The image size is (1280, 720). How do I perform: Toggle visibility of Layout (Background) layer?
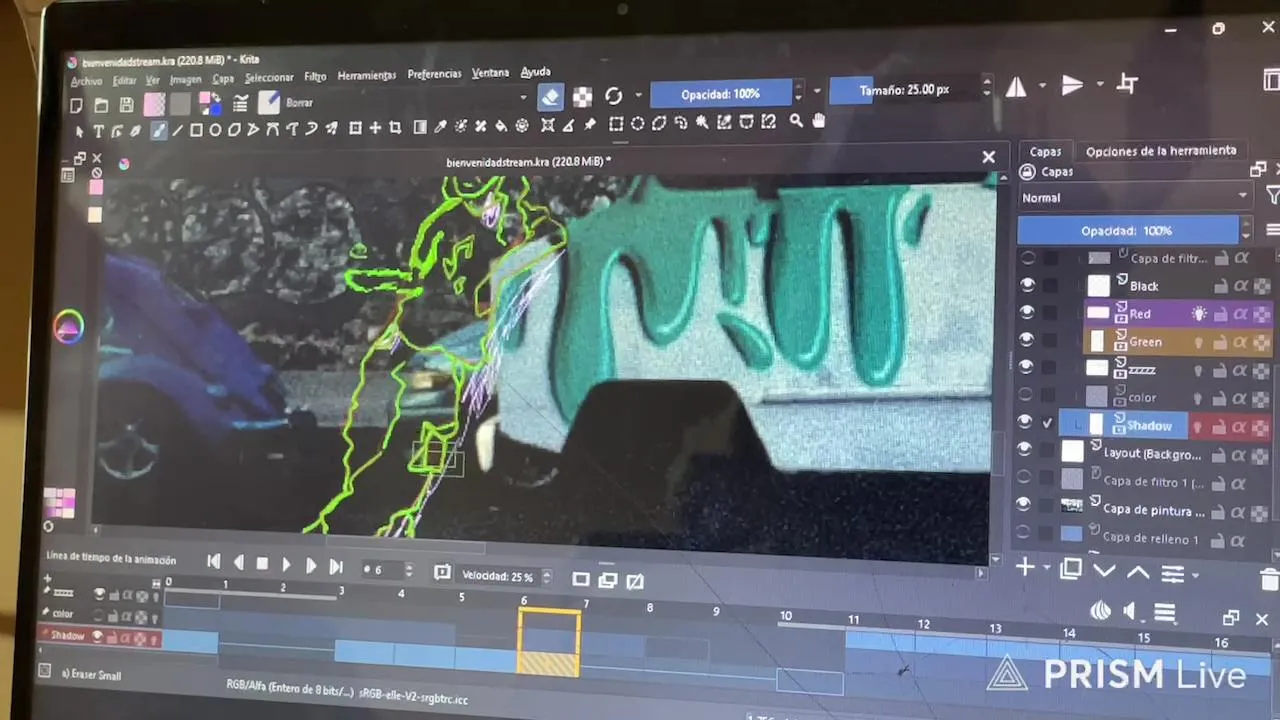tap(1025, 450)
